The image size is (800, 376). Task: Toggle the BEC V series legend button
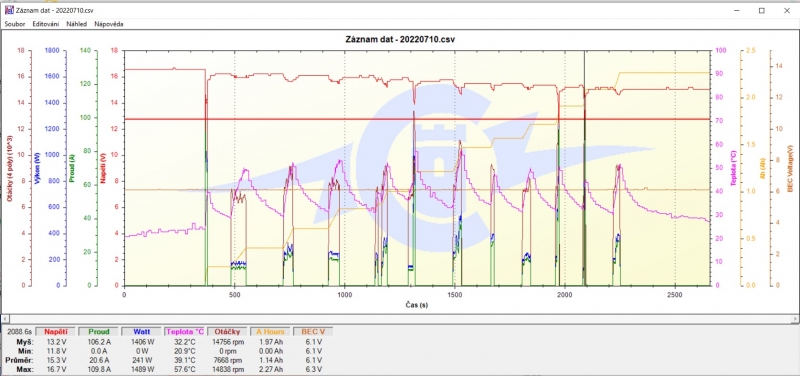tap(313, 332)
